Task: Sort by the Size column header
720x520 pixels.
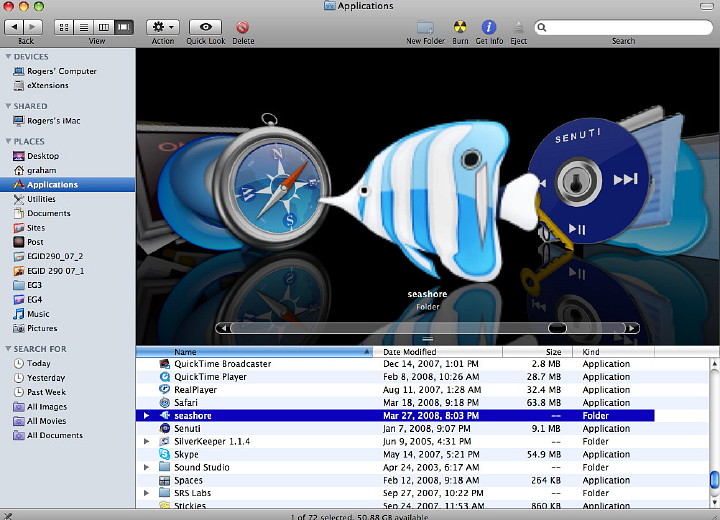Action: 537,352
